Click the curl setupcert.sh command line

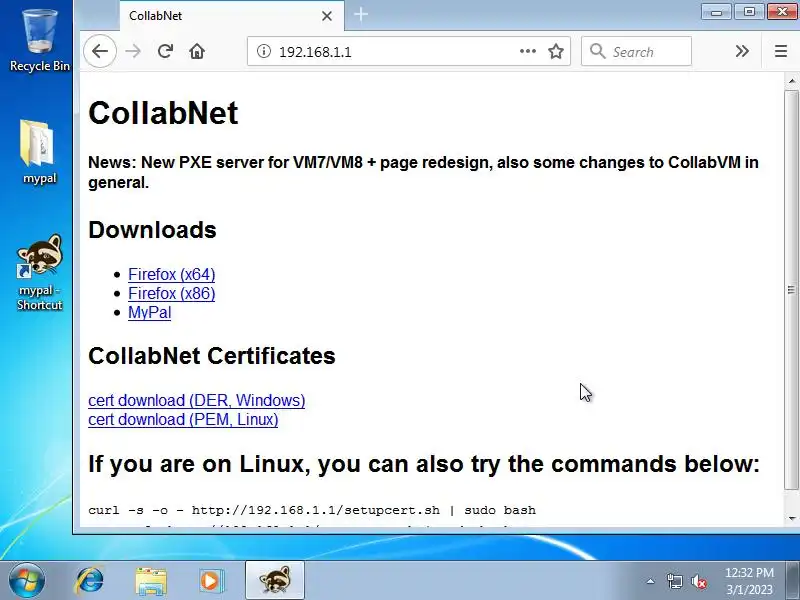[x=312, y=510]
